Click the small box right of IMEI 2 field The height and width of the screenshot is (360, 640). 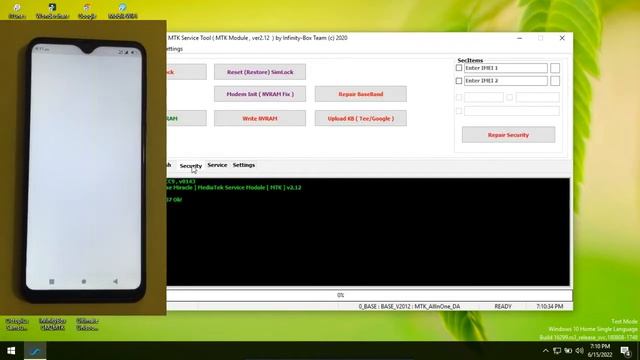(555, 81)
